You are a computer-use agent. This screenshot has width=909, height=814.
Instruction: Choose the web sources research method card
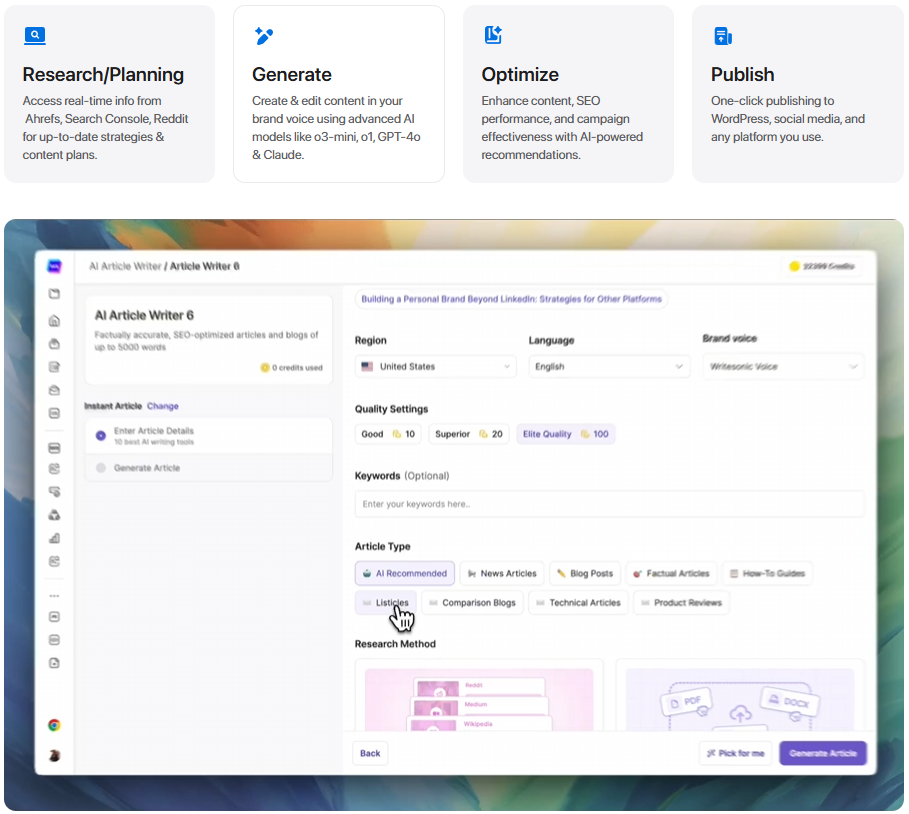pos(479,695)
